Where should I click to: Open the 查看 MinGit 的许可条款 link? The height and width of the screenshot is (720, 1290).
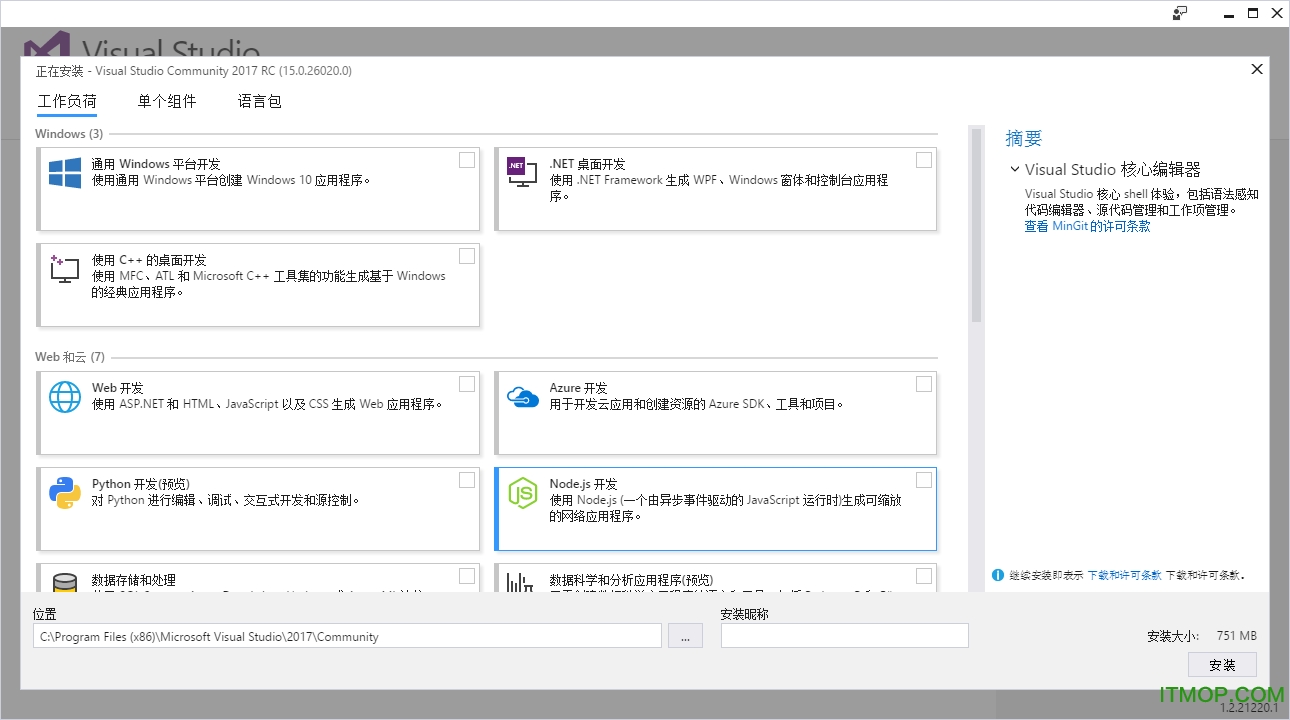click(x=1087, y=226)
